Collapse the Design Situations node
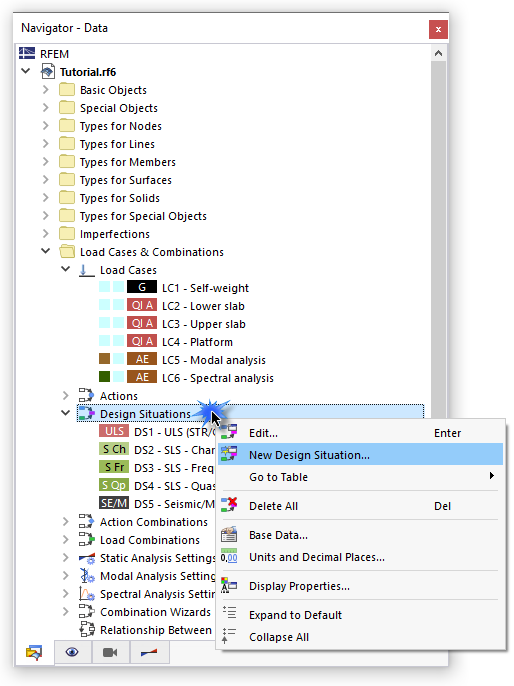Viewport: 514px width, 686px height. point(65,413)
